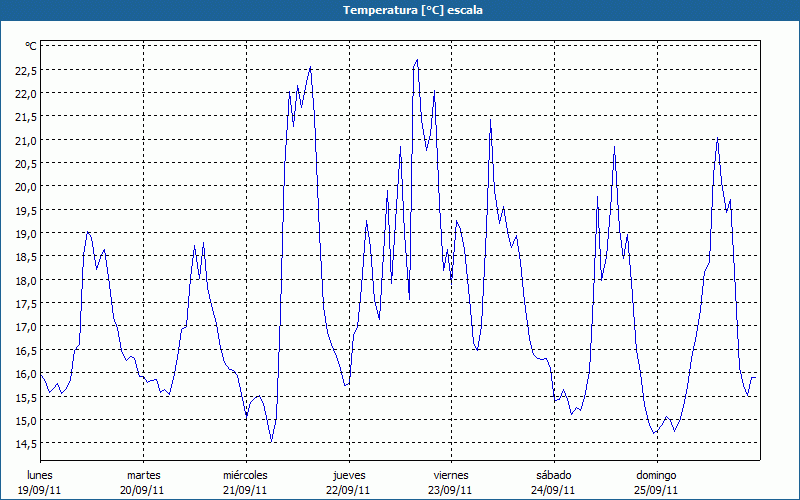Select the 23/09/11 date label
This screenshot has height=500, width=800.
pyautogui.click(x=451, y=490)
